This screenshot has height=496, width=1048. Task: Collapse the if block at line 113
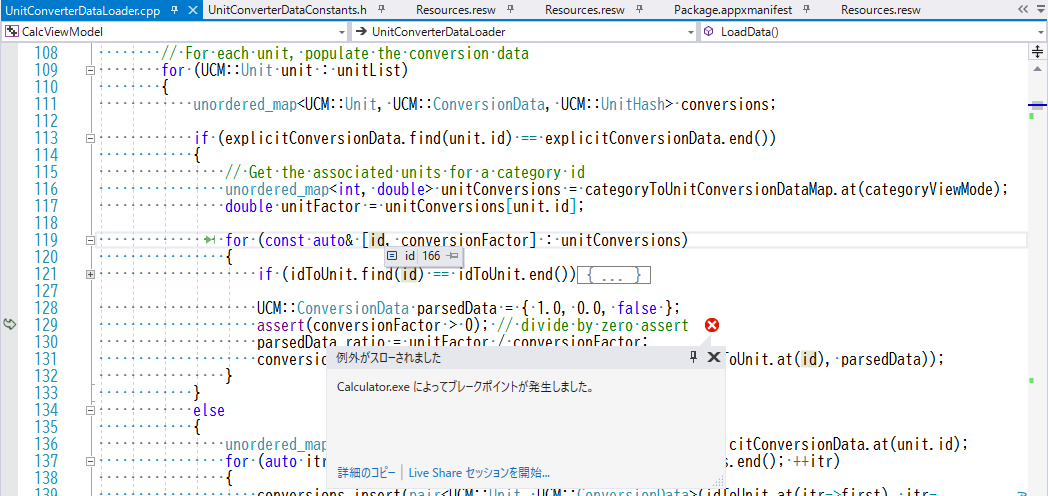point(90,138)
